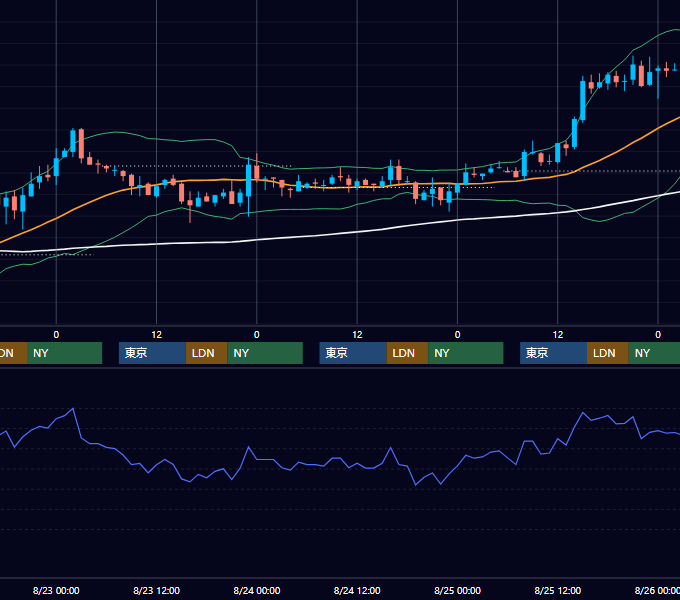Select the LDN block after the 8/24 東京 block
680x600 pixels.
[407, 353]
